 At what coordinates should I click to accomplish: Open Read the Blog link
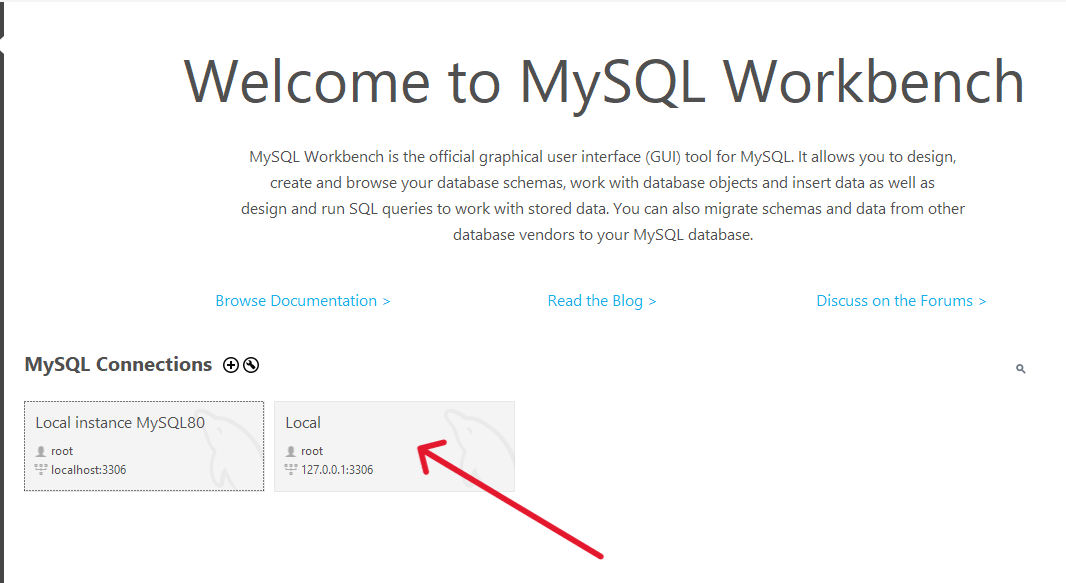(602, 301)
